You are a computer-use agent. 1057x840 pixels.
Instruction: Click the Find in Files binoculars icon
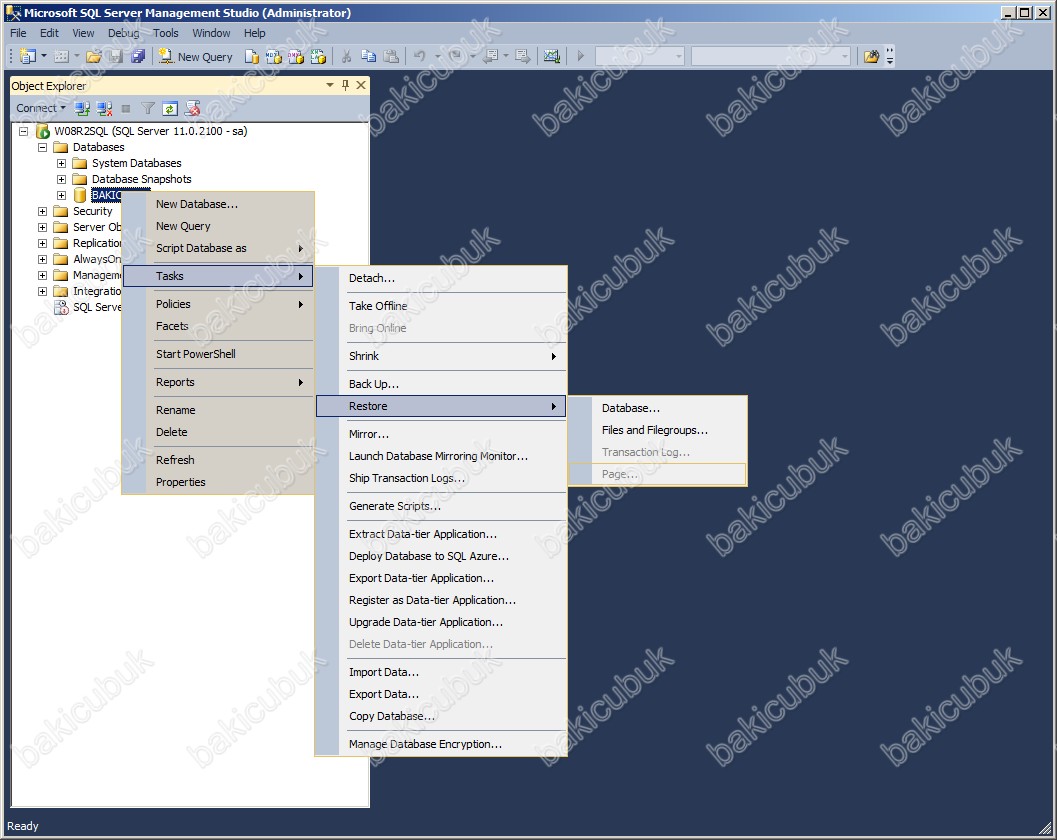tap(871, 57)
